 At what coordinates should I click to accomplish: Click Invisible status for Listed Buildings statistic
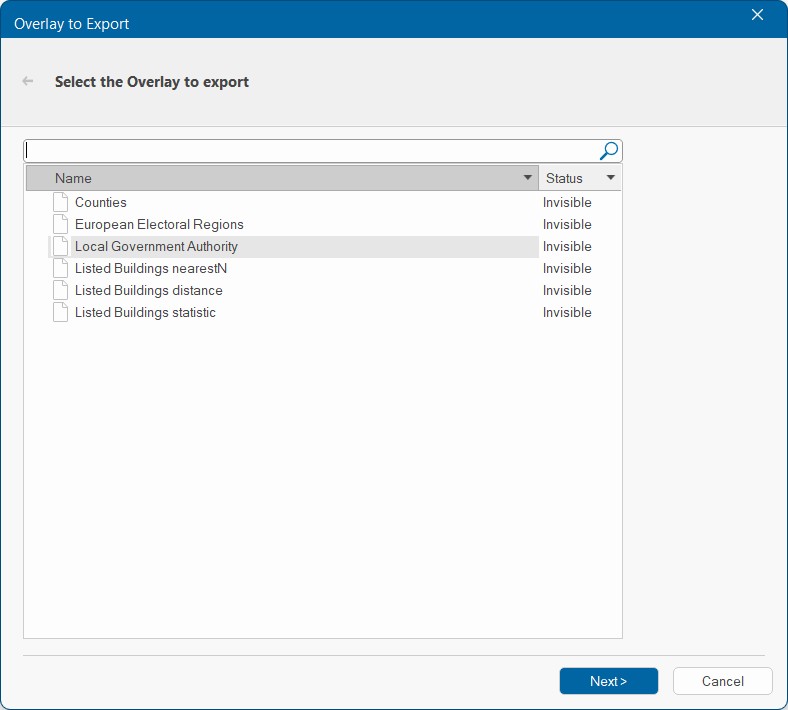567,313
